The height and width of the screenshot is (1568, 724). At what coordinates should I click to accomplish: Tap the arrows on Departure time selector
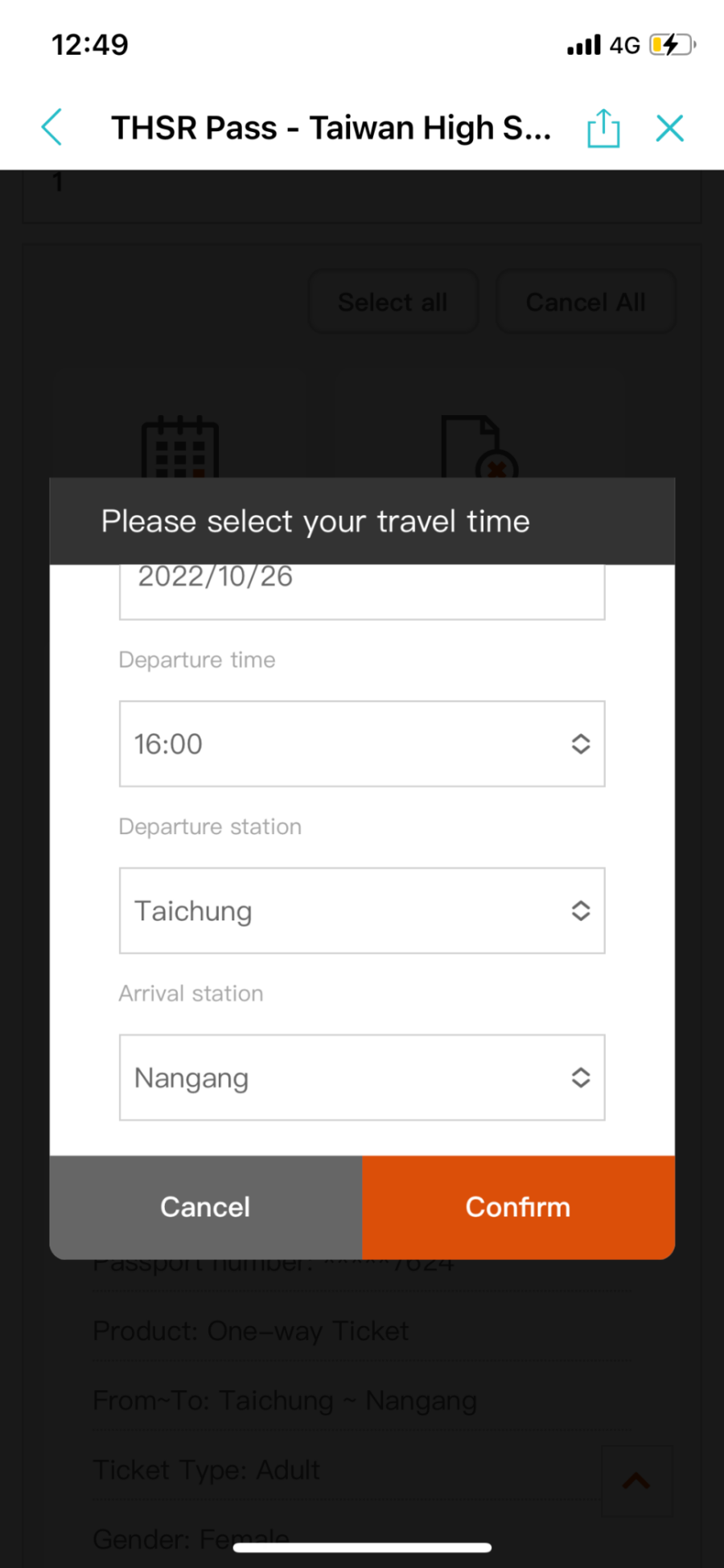(x=581, y=743)
